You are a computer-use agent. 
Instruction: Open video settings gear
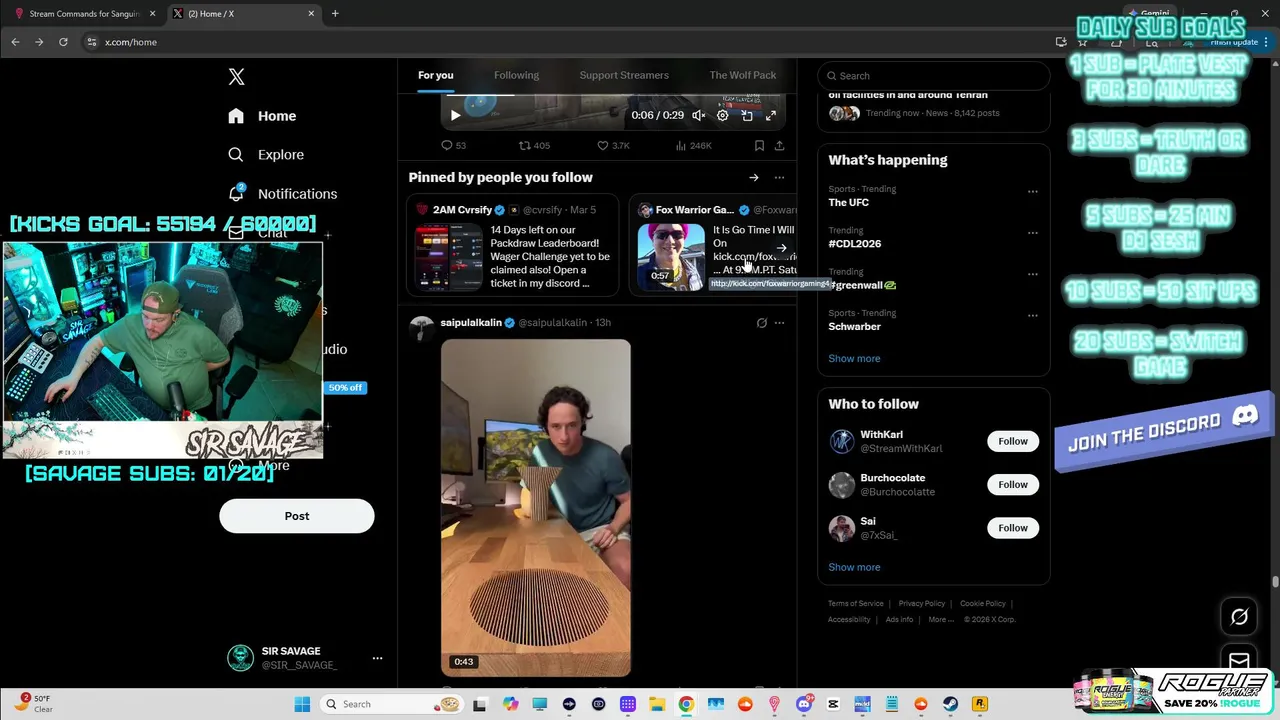click(722, 115)
